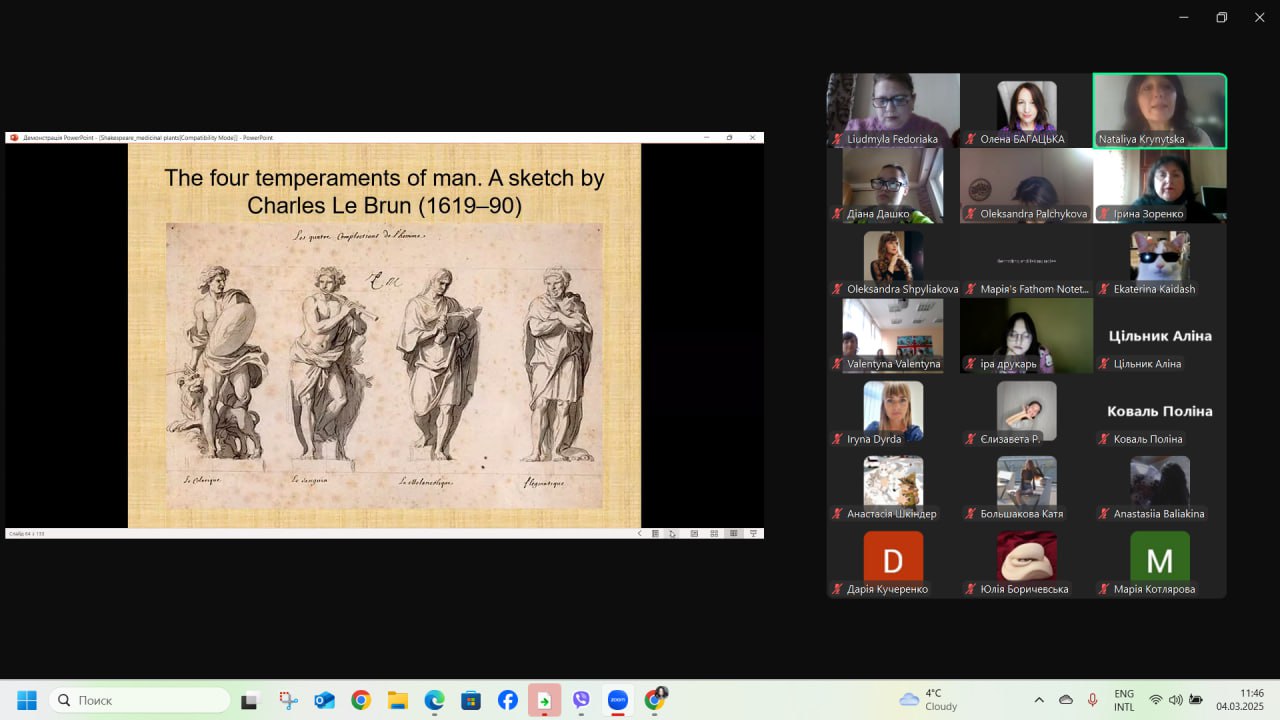Viewport: 1280px width, 720px height.
Task: Select Анастасія Шкіндер participant tile
Action: coord(893,485)
